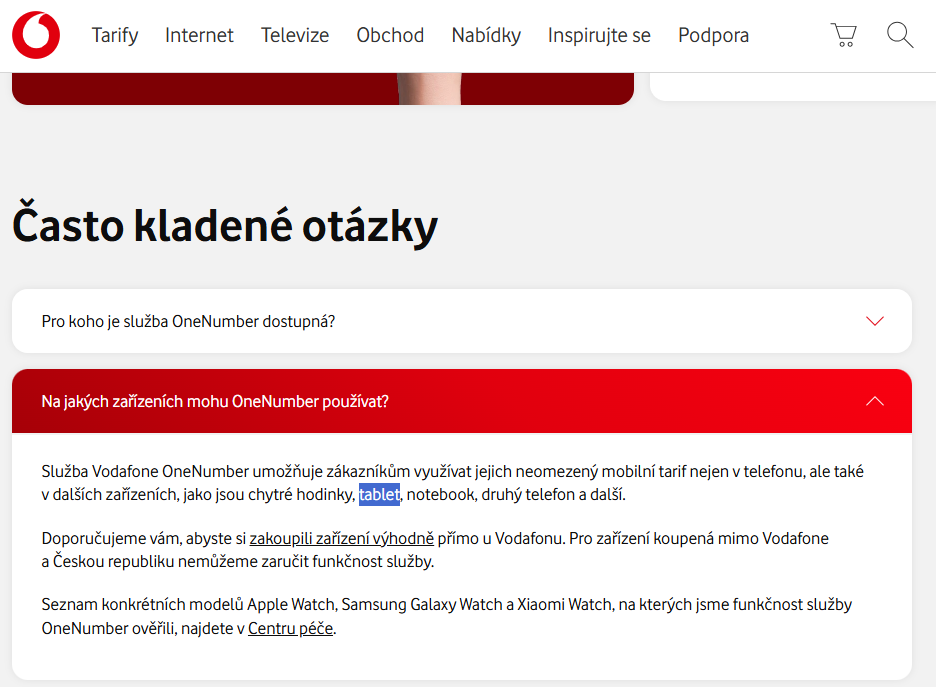Select Nabídky in the navigation bar

coord(486,36)
